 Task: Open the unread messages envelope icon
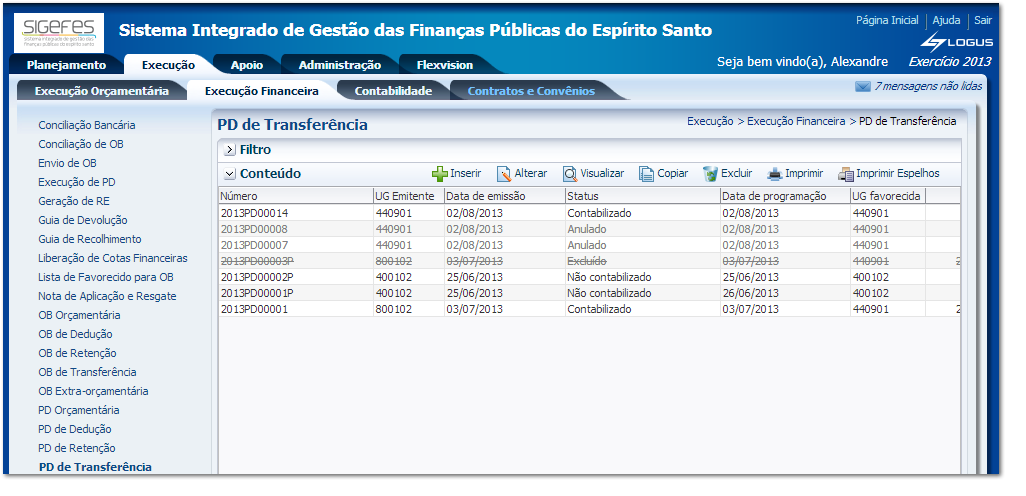(862, 87)
